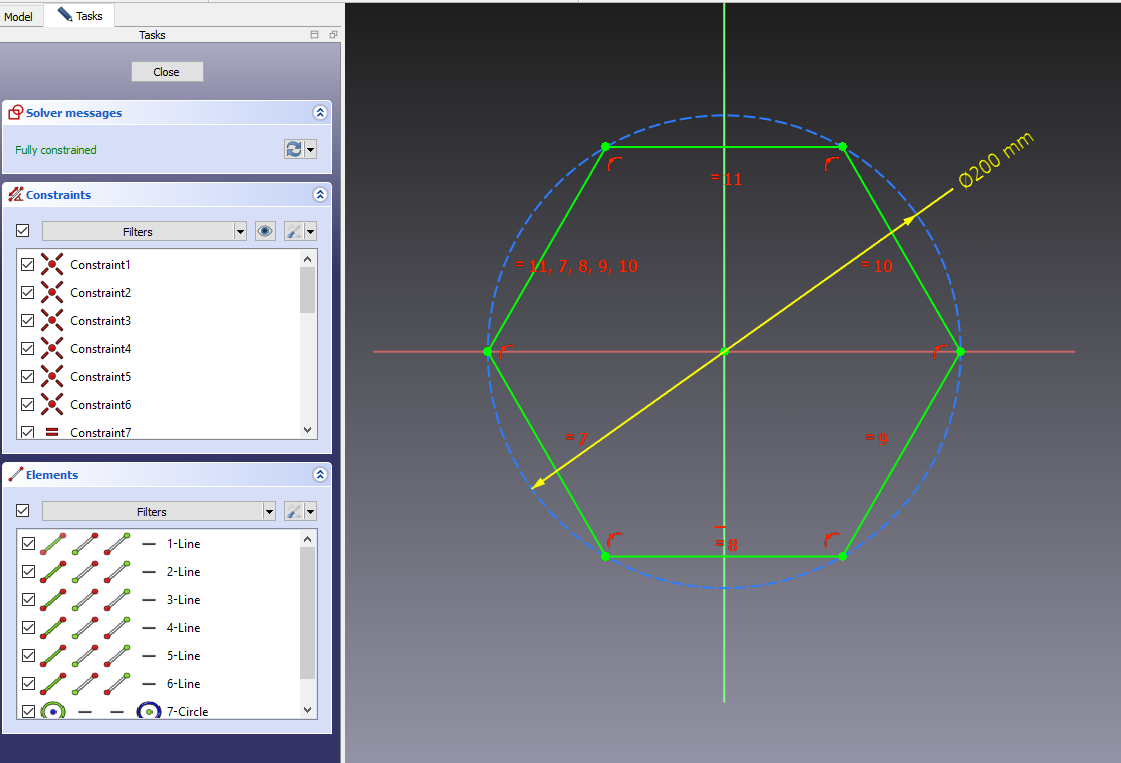This screenshot has width=1121, height=763.
Task: Uncheck Constraint4's visibility checkbox
Action: tap(27, 348)
